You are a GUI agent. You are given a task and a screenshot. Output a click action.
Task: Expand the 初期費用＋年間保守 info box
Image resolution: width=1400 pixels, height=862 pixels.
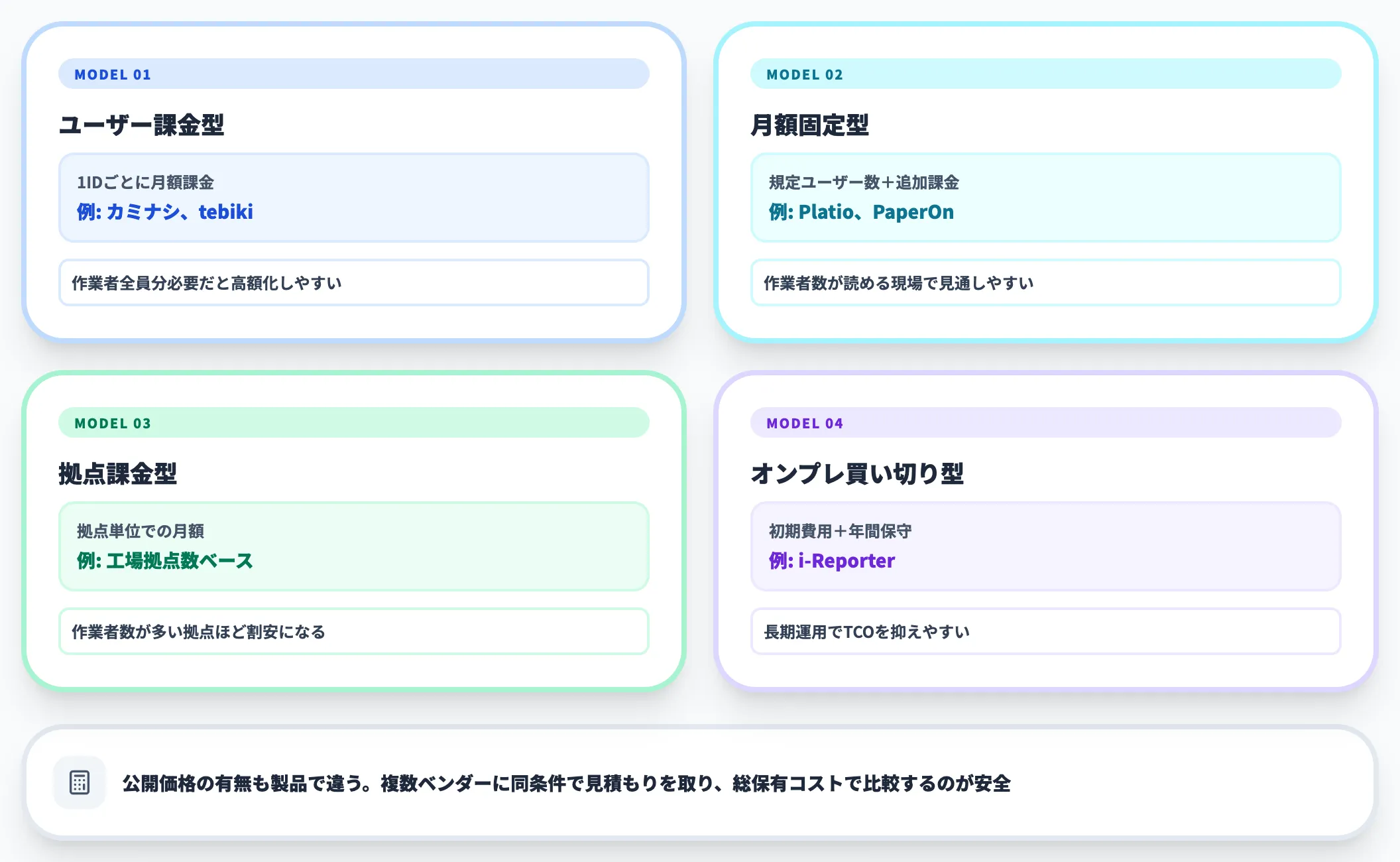click(x=1047, y=545)
